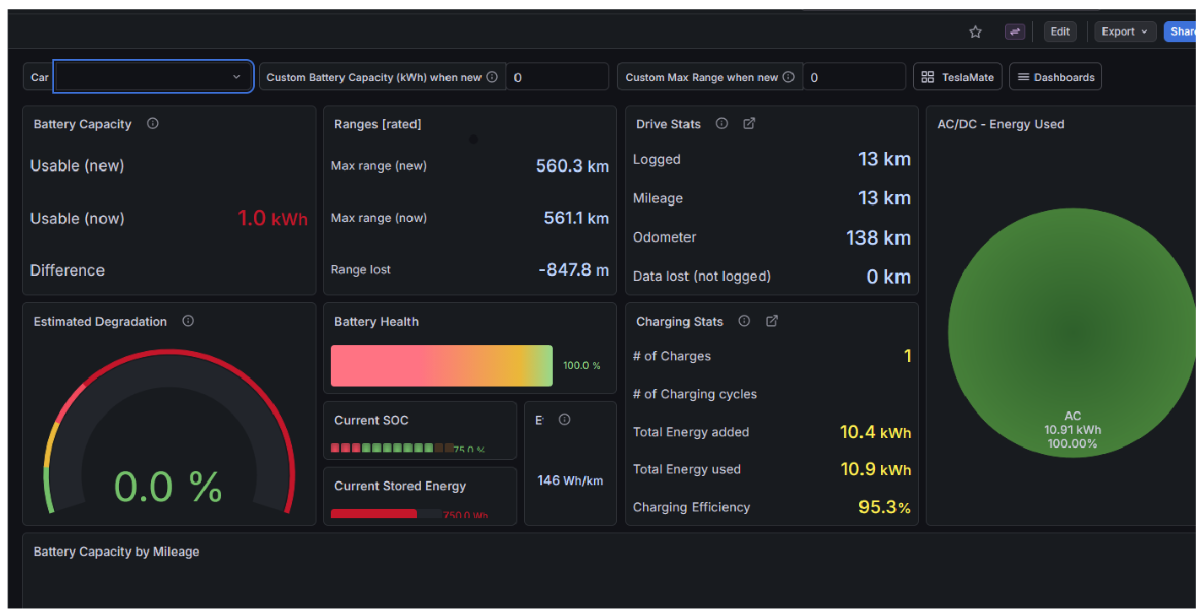
Task: Open the Charging Stats external link icon
Action: (771, 321)
